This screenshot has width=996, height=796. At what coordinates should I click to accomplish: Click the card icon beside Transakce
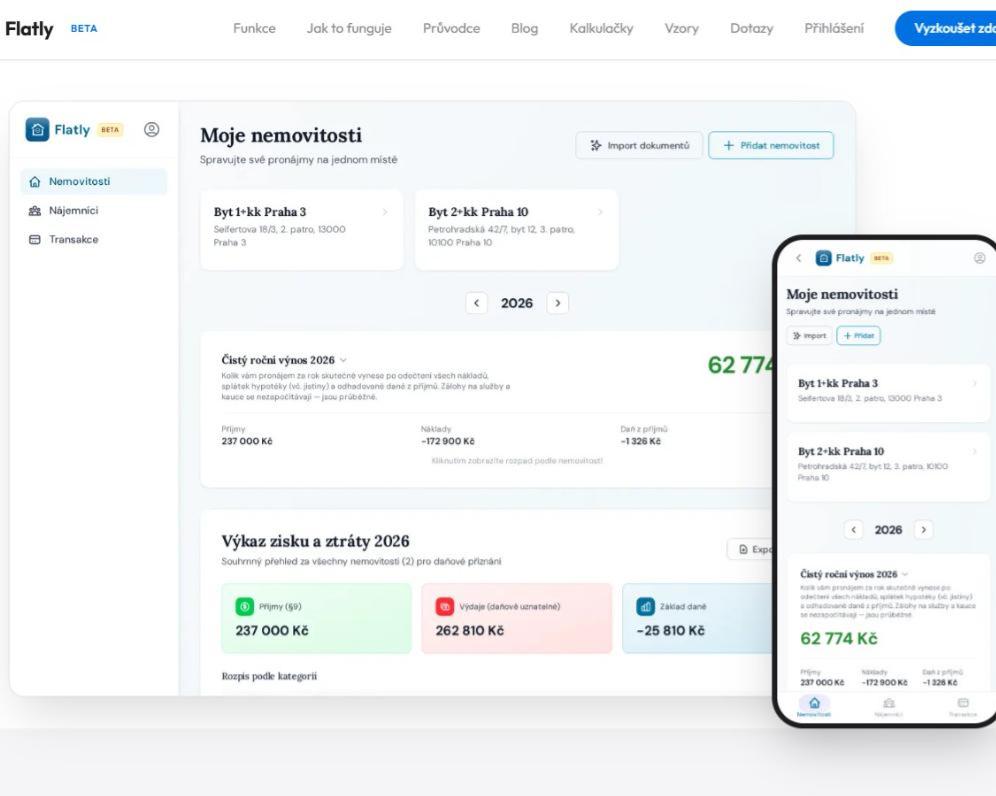tap(35, 239)
